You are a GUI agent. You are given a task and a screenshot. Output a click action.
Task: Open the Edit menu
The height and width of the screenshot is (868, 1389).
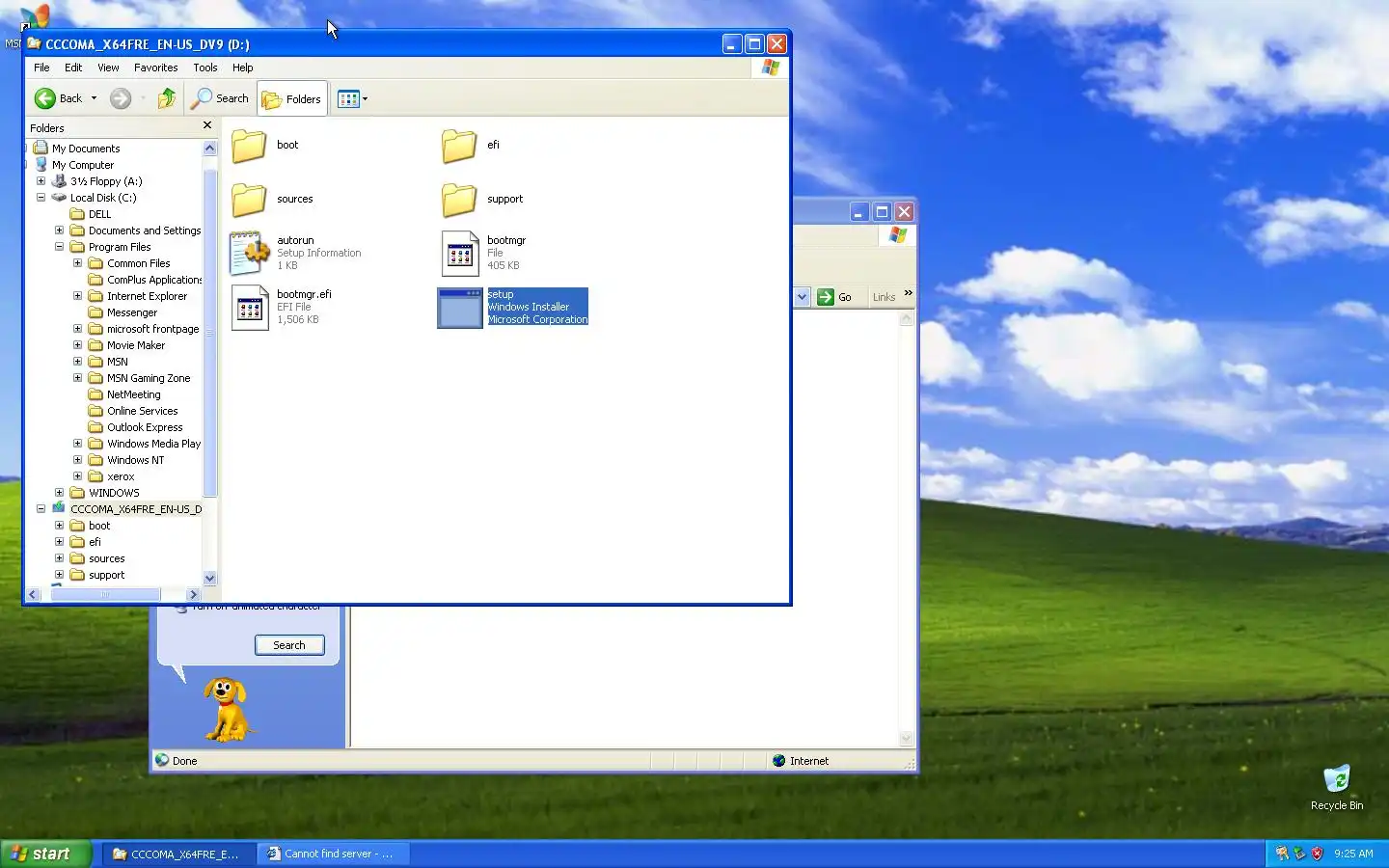(x=73, y=68)
